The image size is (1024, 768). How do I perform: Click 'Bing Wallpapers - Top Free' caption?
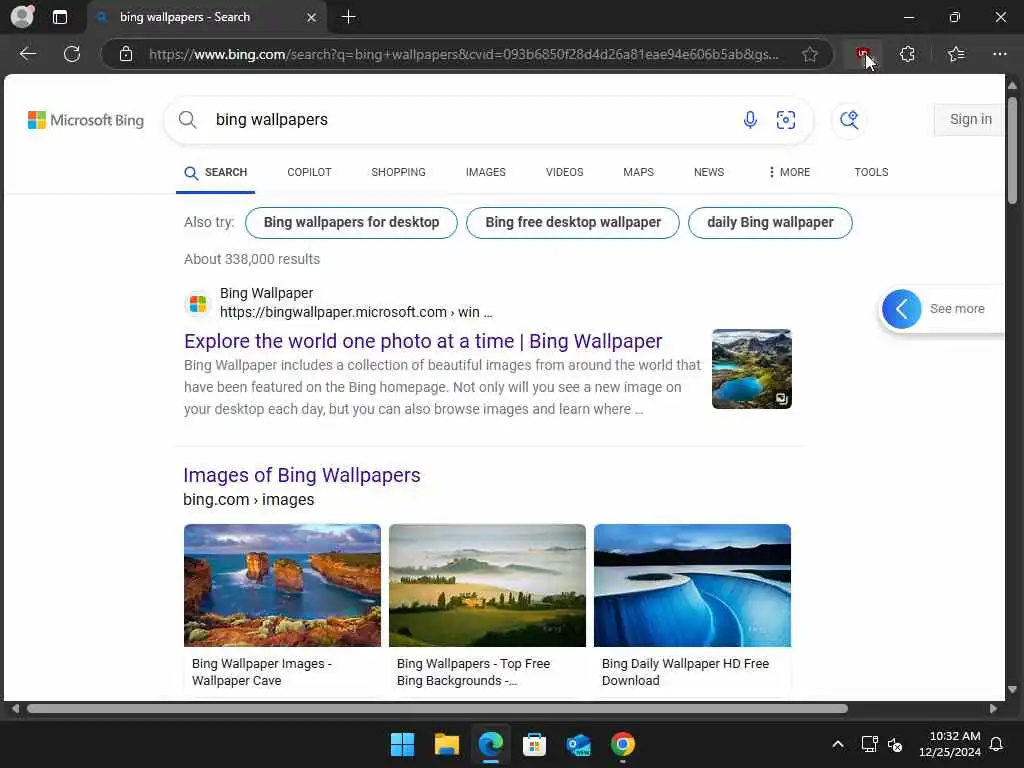click(x=473, y=672)
